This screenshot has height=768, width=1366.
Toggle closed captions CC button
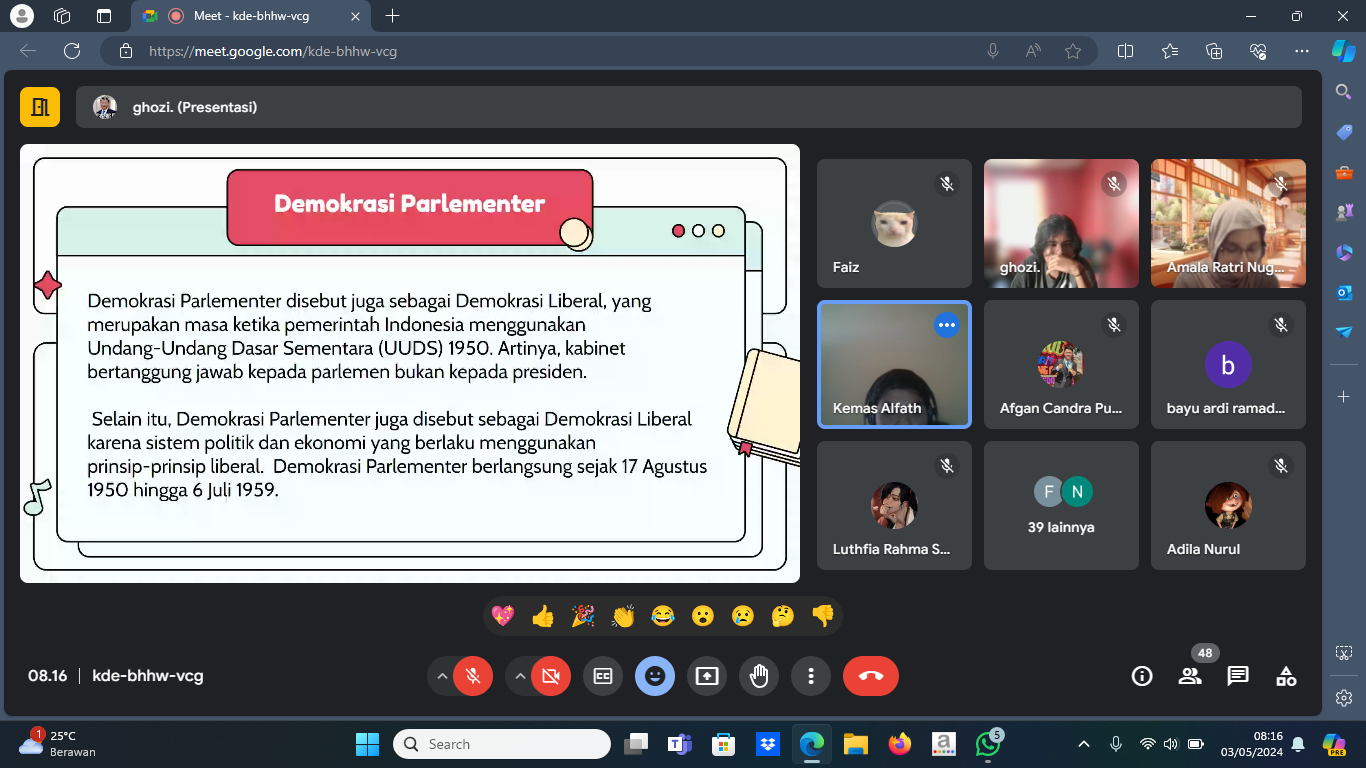click(603, 676)
